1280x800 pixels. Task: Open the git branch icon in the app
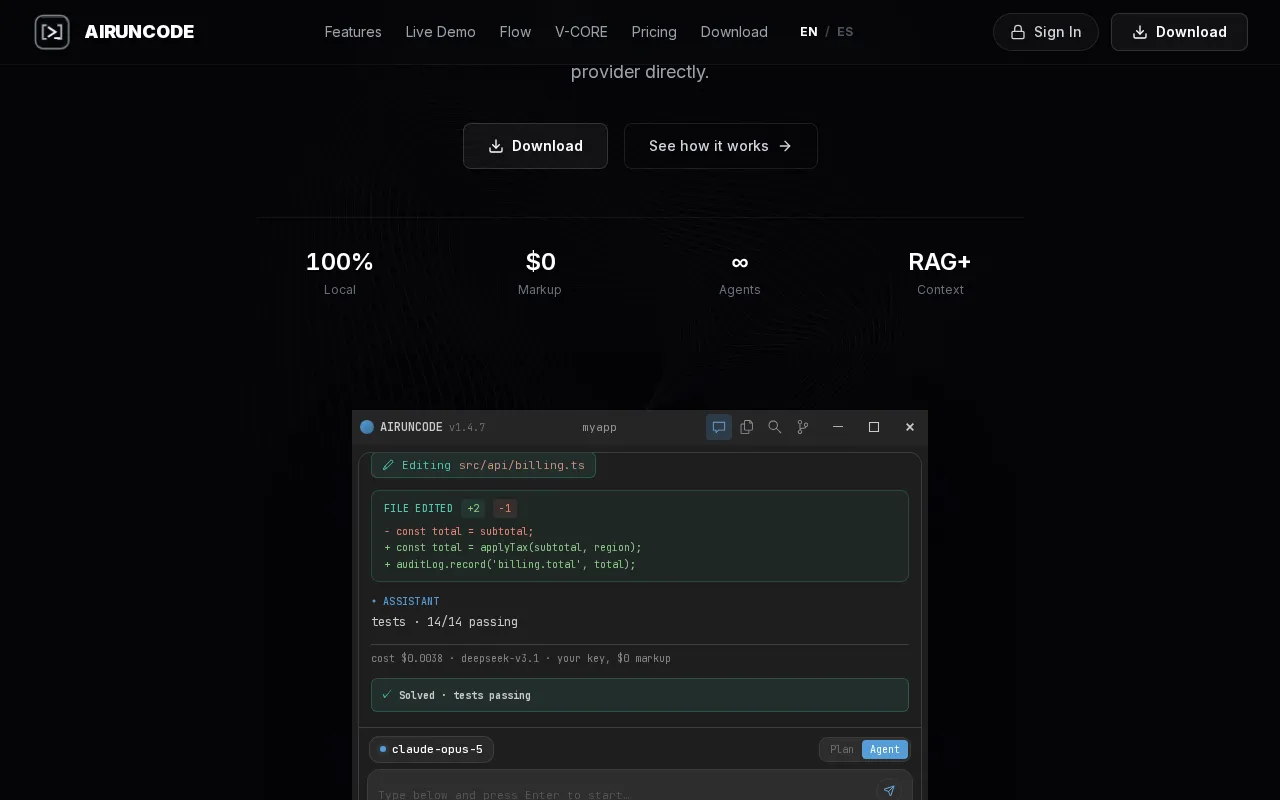click(x=803, y=427)
